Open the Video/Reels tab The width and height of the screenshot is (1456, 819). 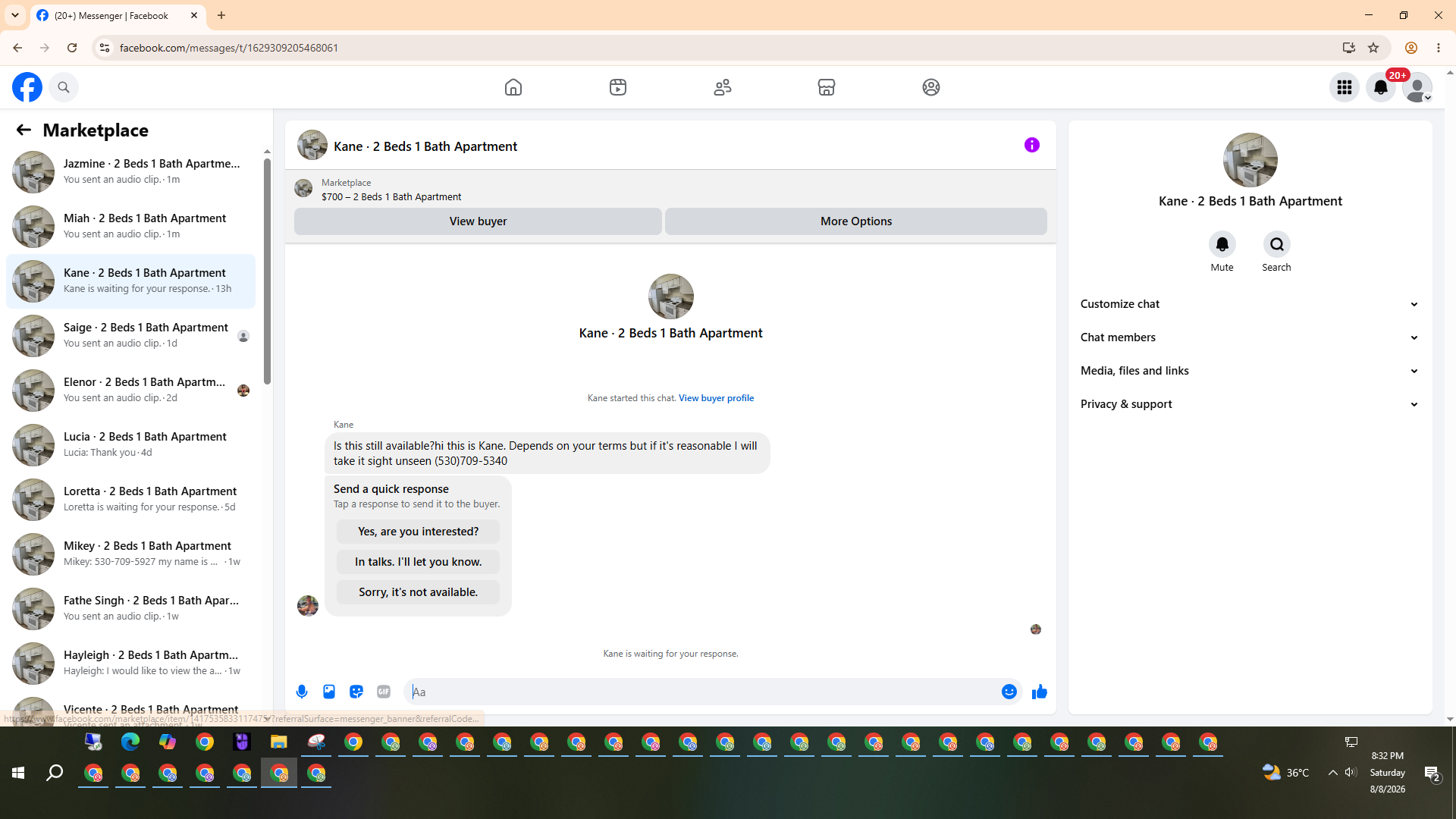click(618, 87)
